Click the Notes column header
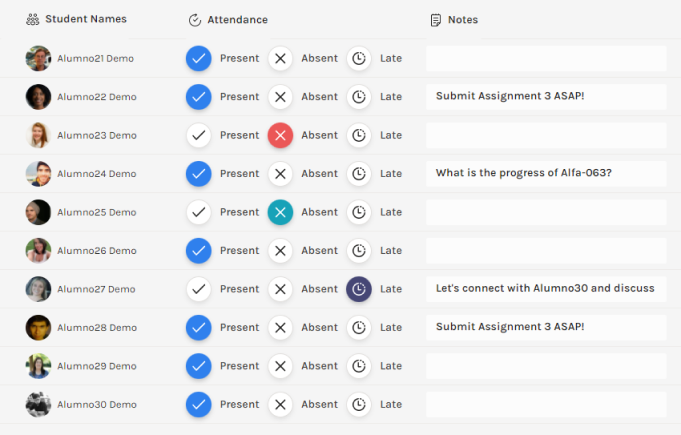 [x=462, y=20]
